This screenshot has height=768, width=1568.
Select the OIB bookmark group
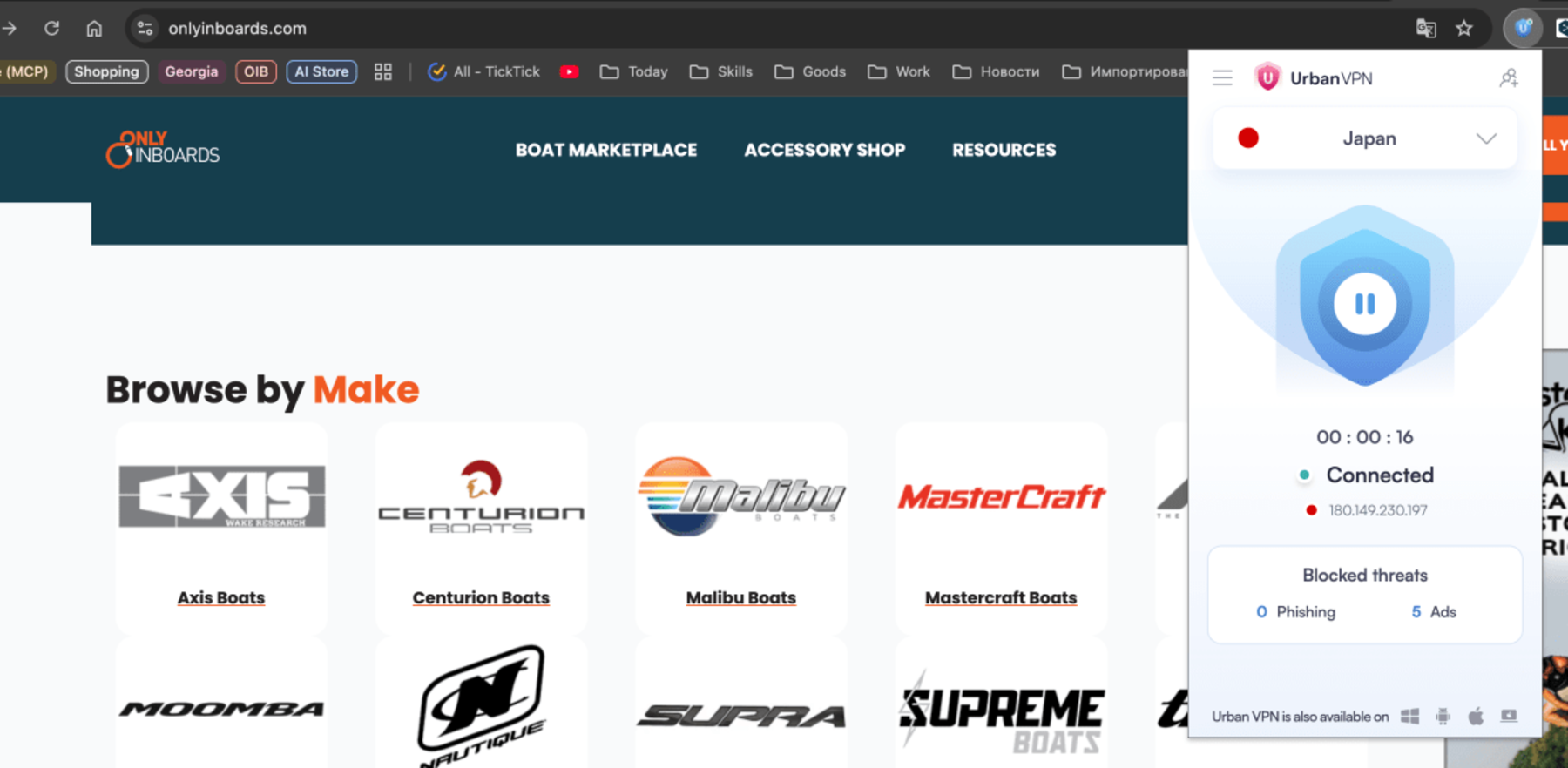pyautogui.click(x=256, y=72)
